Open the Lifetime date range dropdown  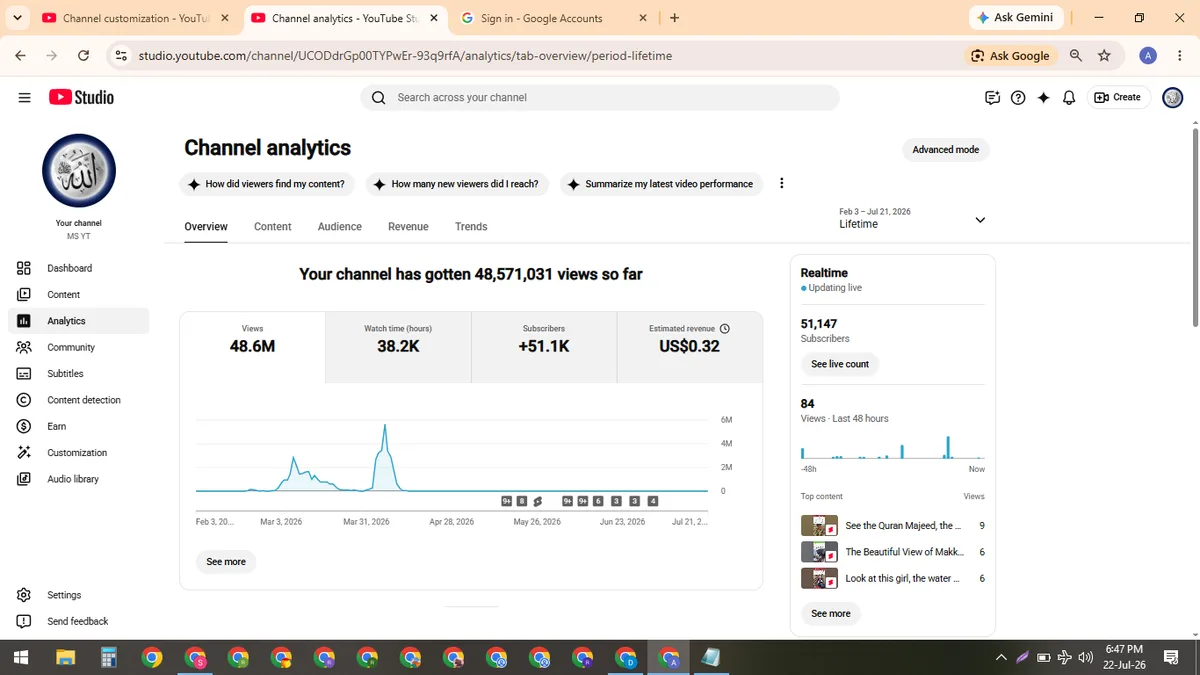912,219
